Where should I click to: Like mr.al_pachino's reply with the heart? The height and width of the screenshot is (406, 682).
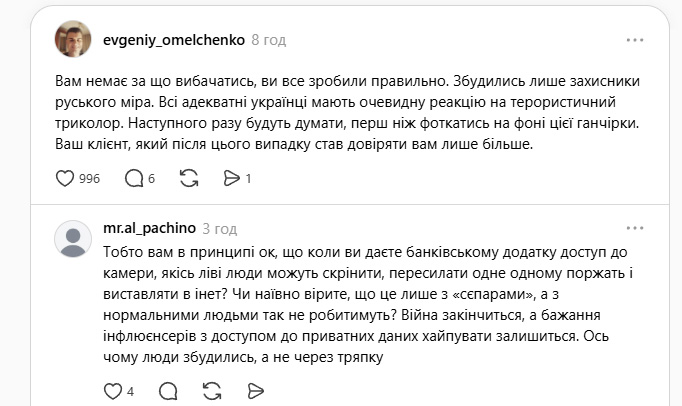112,390
